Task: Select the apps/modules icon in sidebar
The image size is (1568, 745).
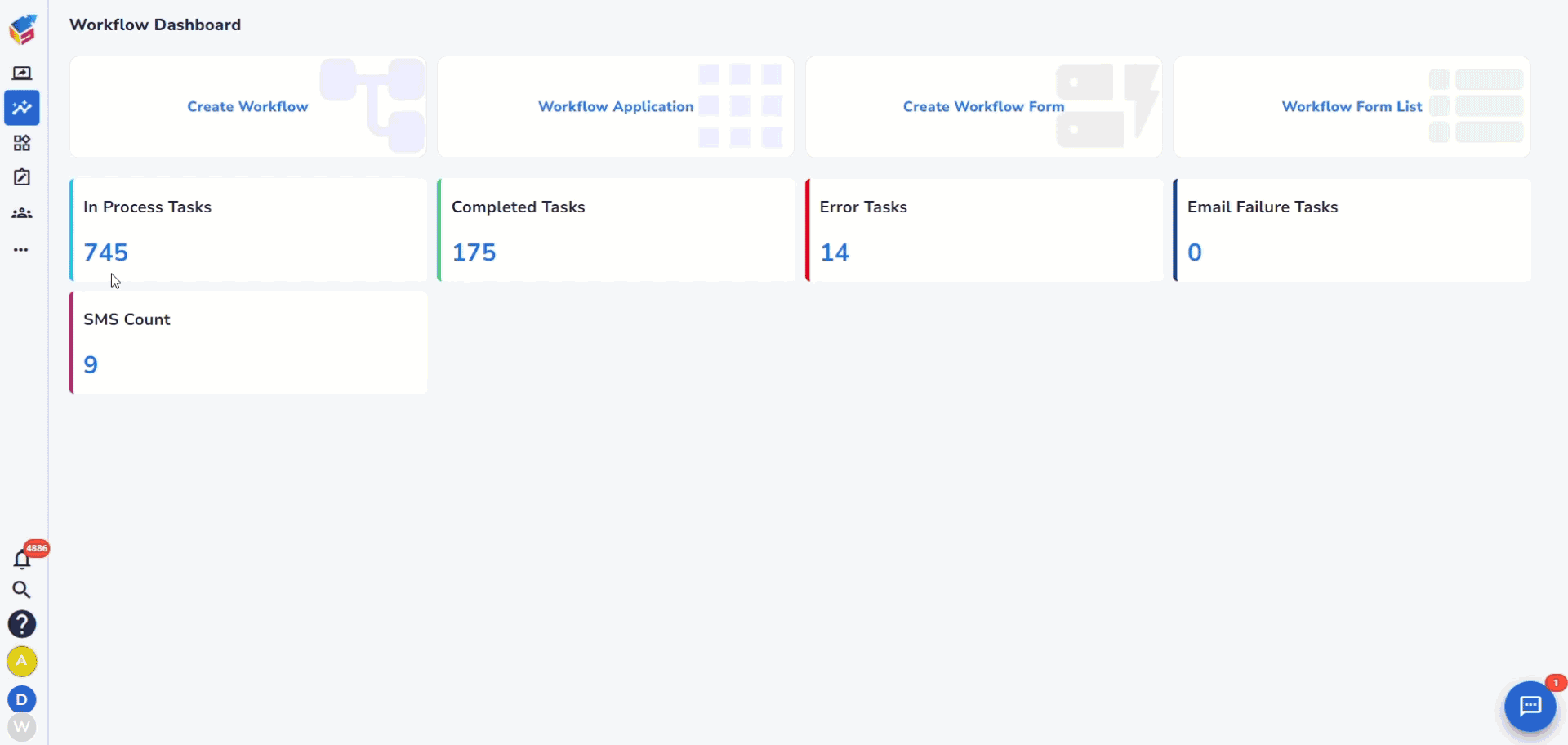Action: pos(22,142)
